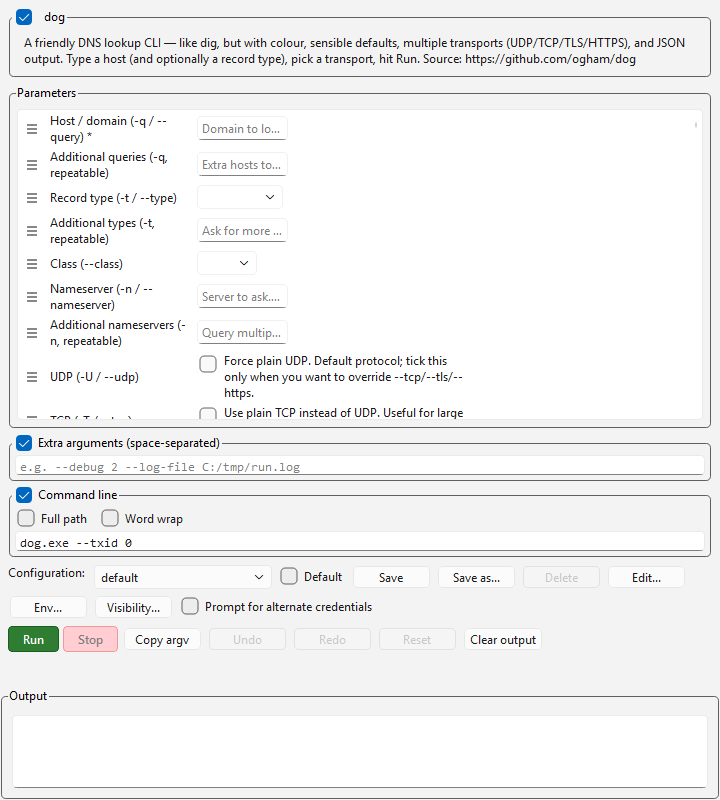Open the Visibility... settings
Image resolution: width=720 pixels, height=800 pixels.
coord(133,607)
